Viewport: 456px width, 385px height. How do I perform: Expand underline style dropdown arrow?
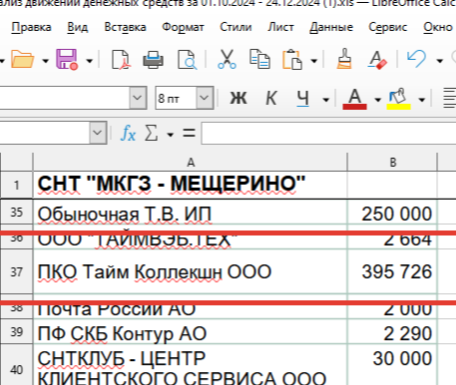(326, 100)
